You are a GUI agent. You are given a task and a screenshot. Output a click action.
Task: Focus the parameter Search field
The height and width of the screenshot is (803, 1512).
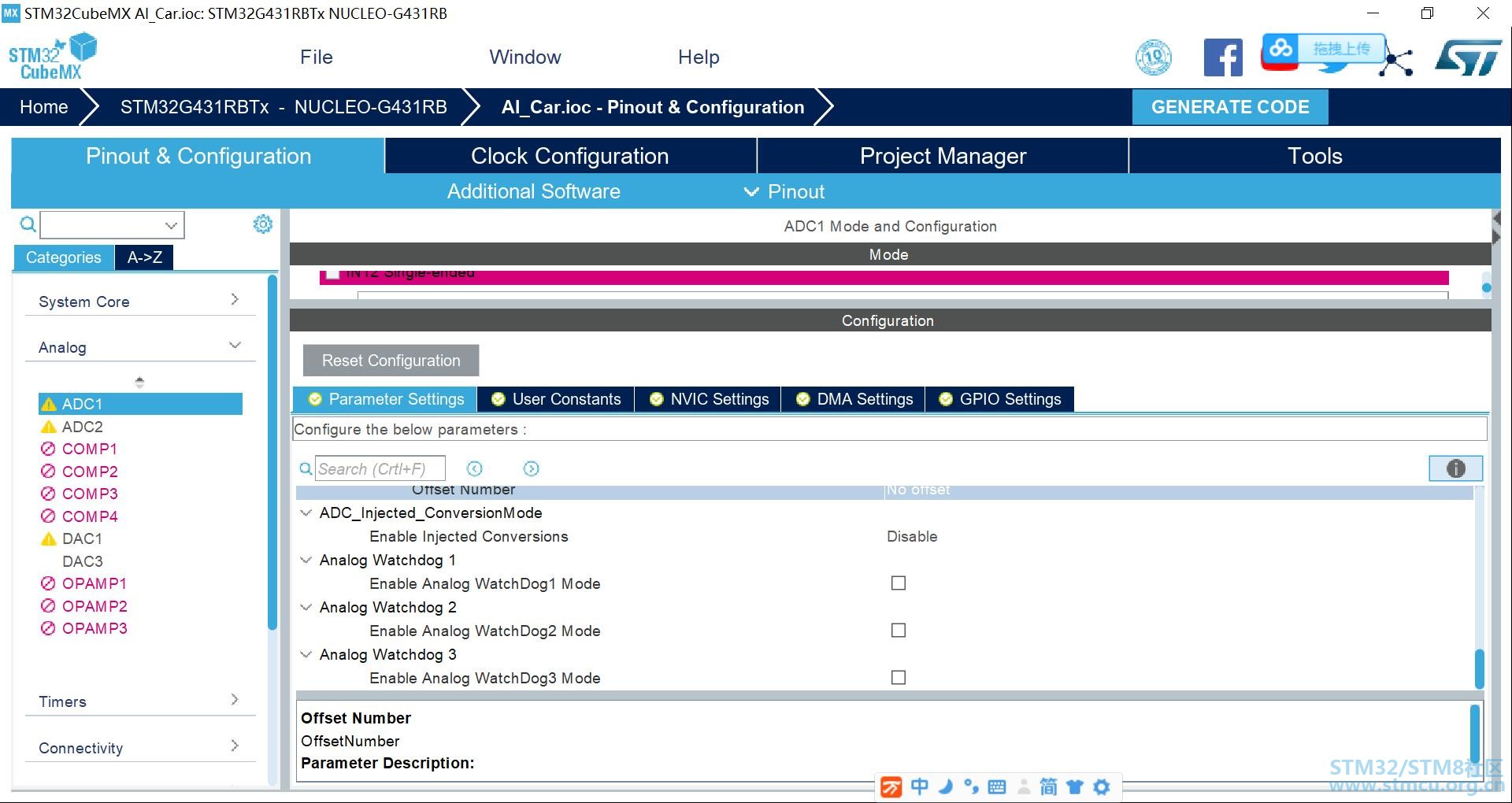(380, 469)
